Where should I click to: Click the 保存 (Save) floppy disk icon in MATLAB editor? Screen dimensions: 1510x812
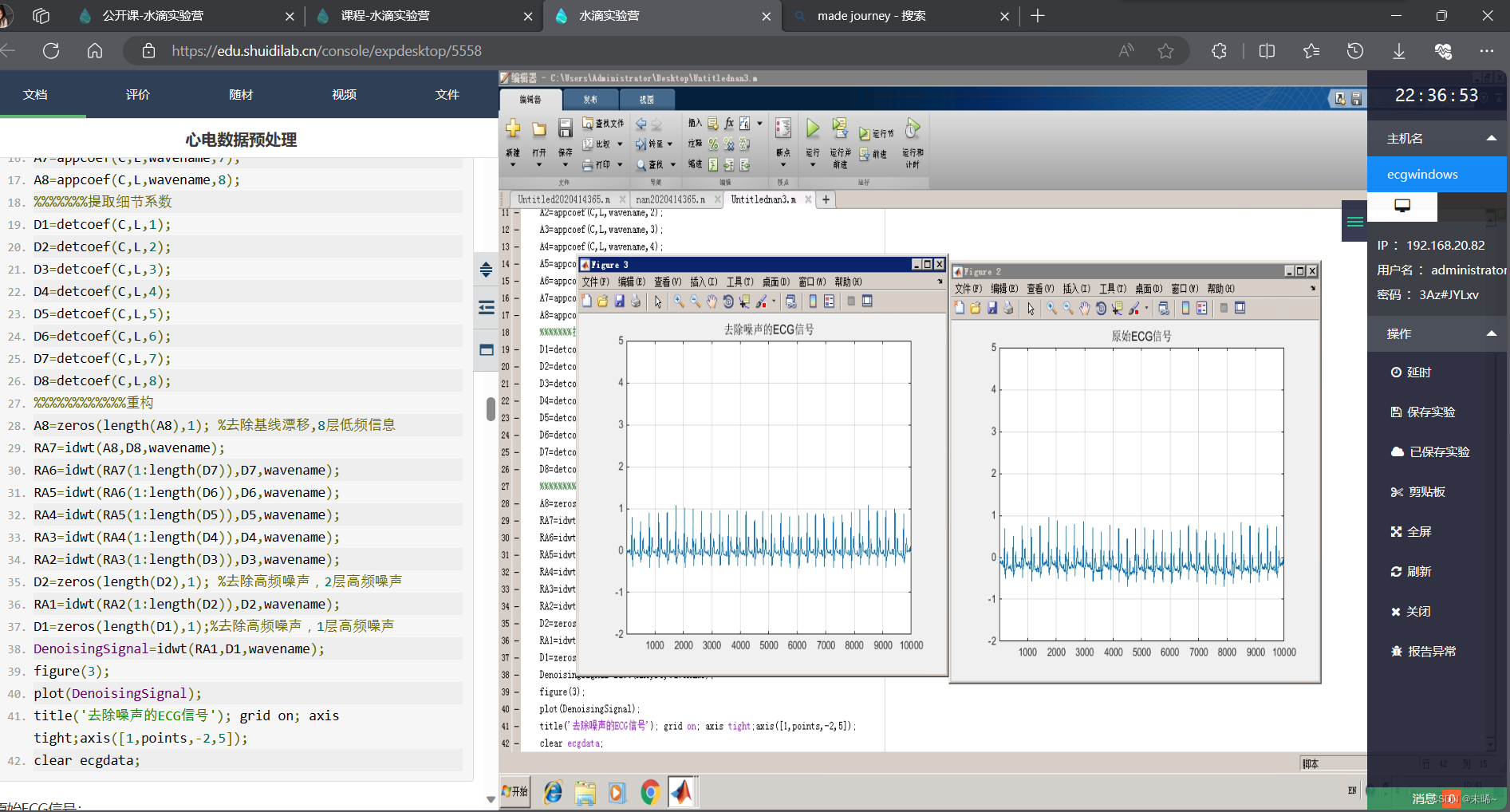(x=565, y=128)
